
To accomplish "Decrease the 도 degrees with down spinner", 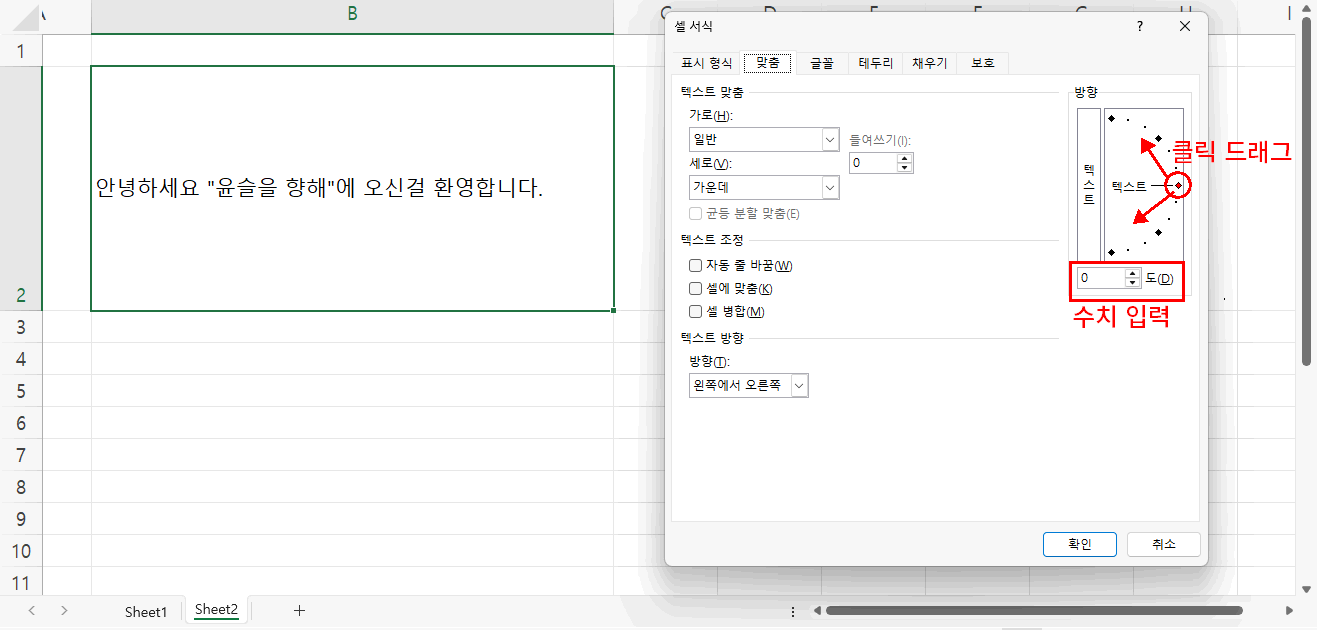I will (1132, 282).
